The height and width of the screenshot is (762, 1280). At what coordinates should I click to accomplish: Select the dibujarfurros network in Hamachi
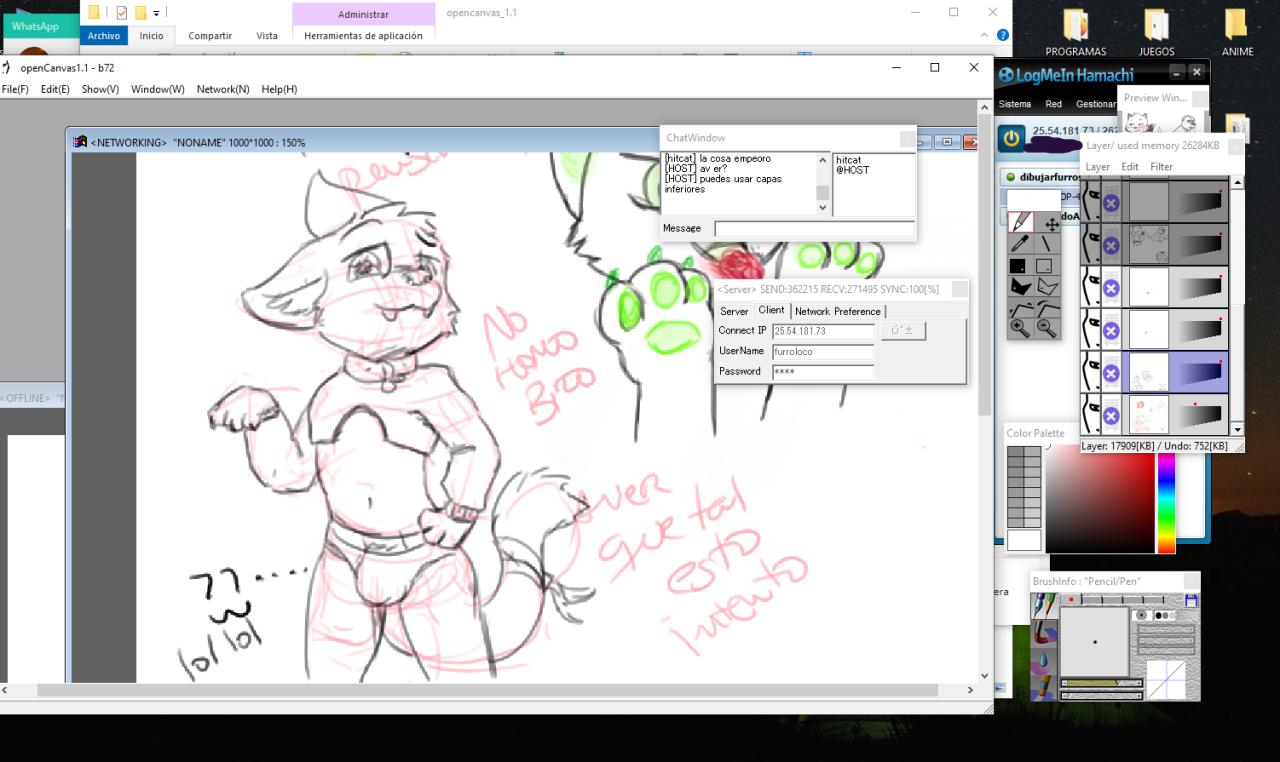(1040, 177)
